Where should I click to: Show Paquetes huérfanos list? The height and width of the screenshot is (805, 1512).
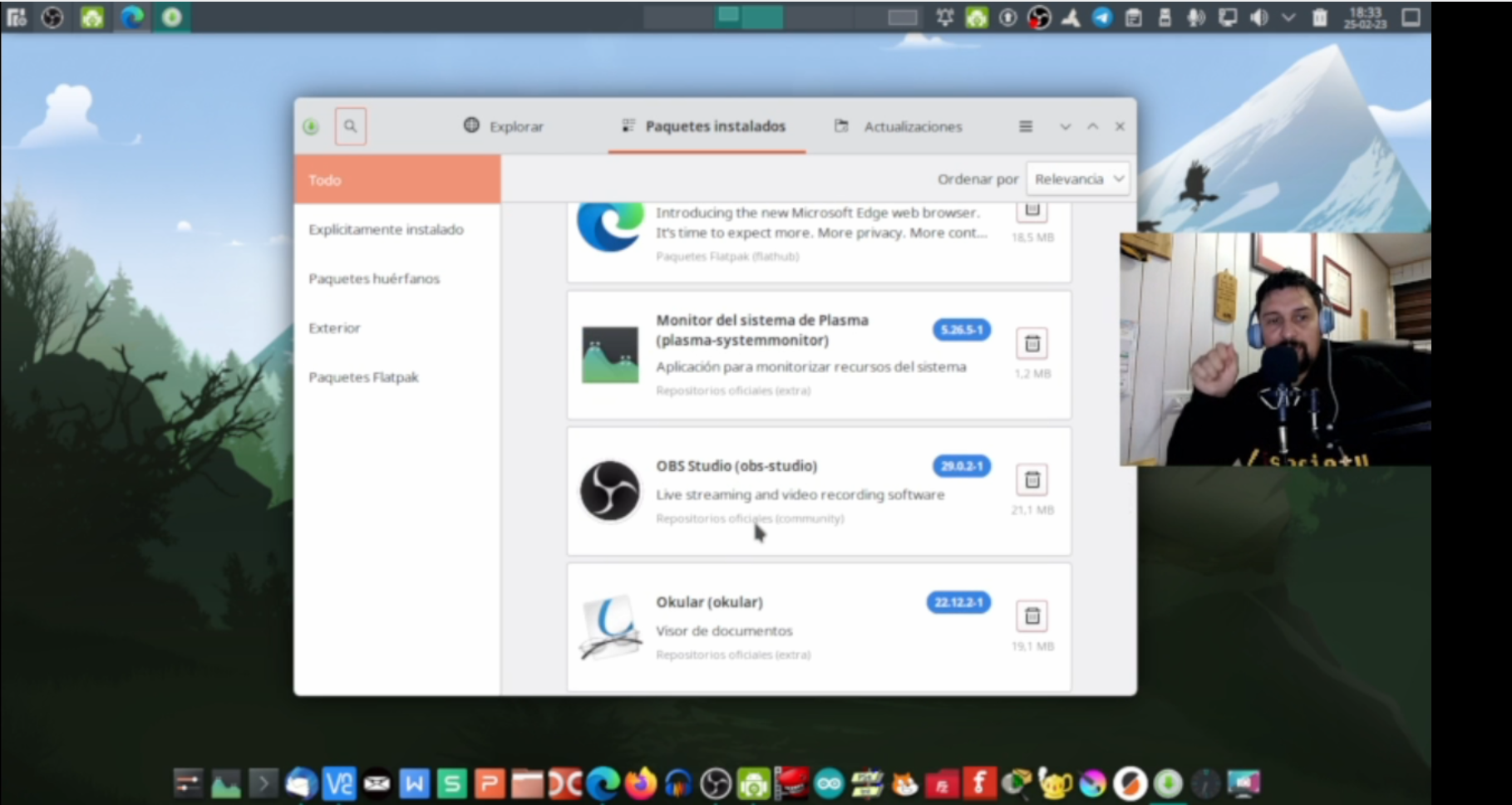(x=374, y=278)
